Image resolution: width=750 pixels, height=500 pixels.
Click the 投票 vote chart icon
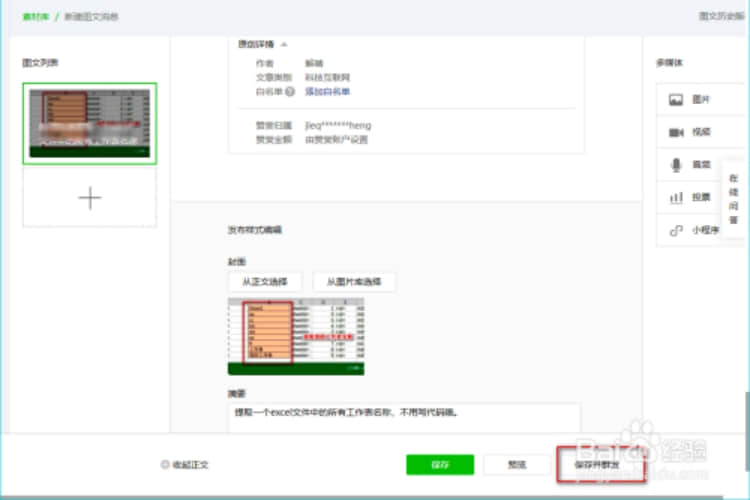[x=675, y=197]
